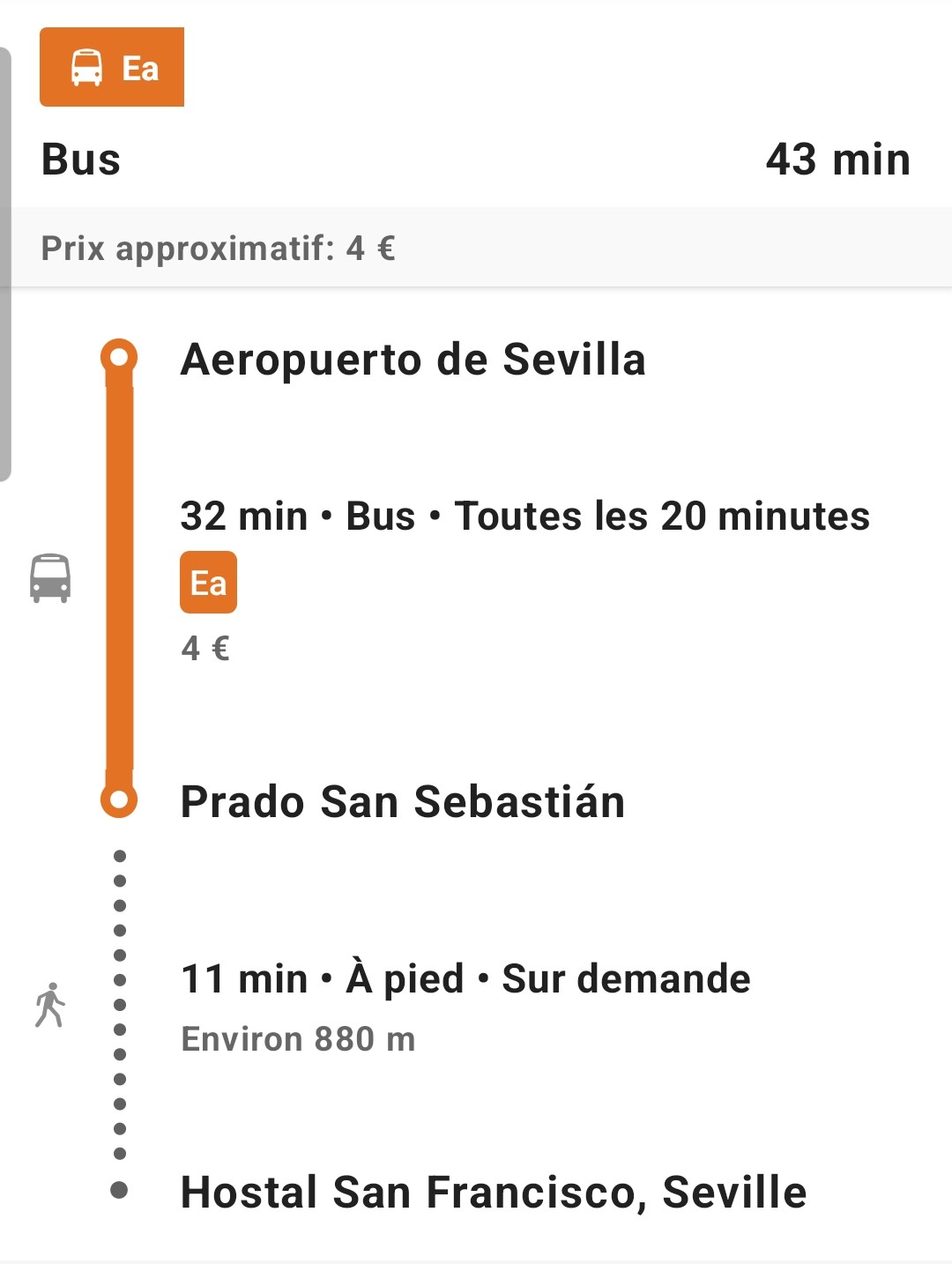952x1264 pixels.
Task: Click the Prado San Sebastián stop circle marker
Action: click(x=119, y=800)
